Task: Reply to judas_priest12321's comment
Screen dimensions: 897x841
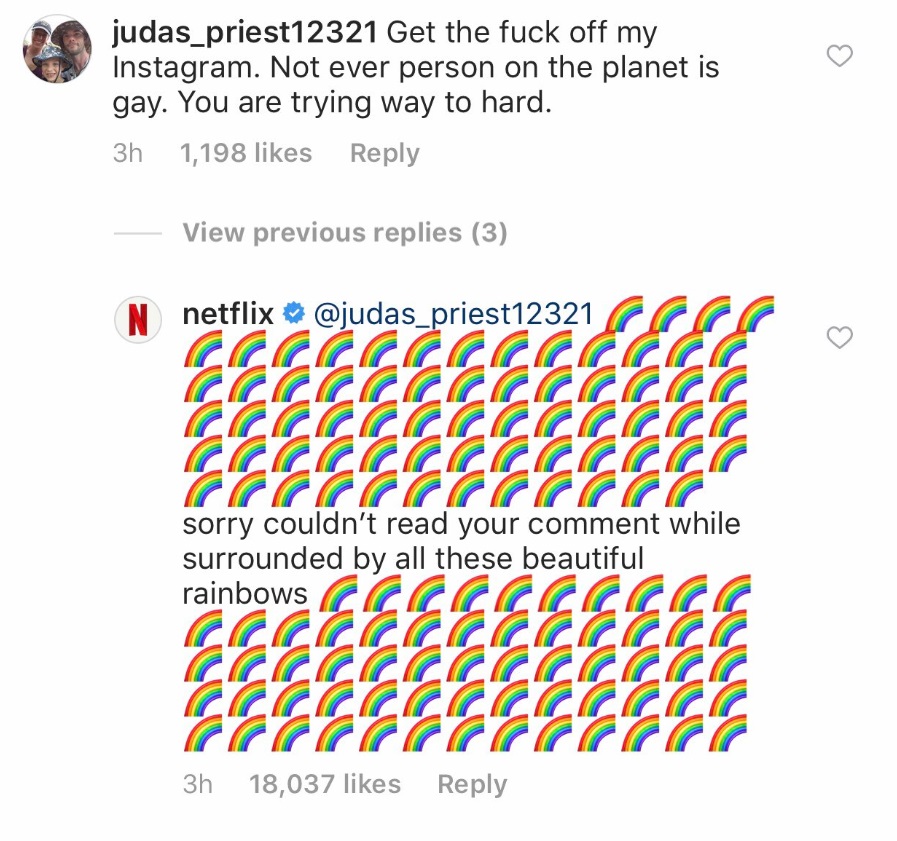Action: tap(384, 153)
